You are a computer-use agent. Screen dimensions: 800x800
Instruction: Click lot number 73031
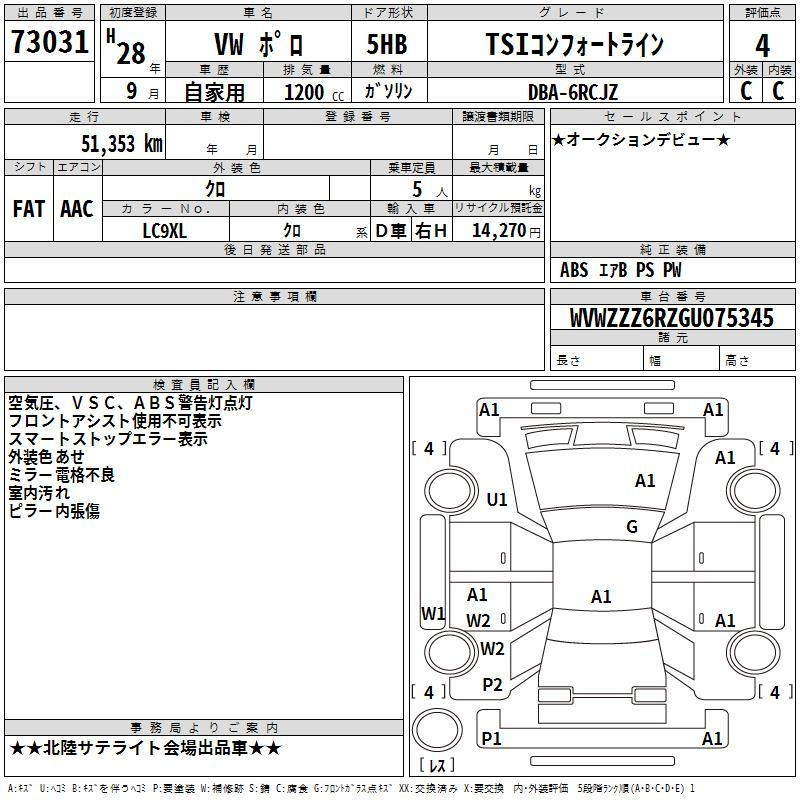tap(49, 42)
